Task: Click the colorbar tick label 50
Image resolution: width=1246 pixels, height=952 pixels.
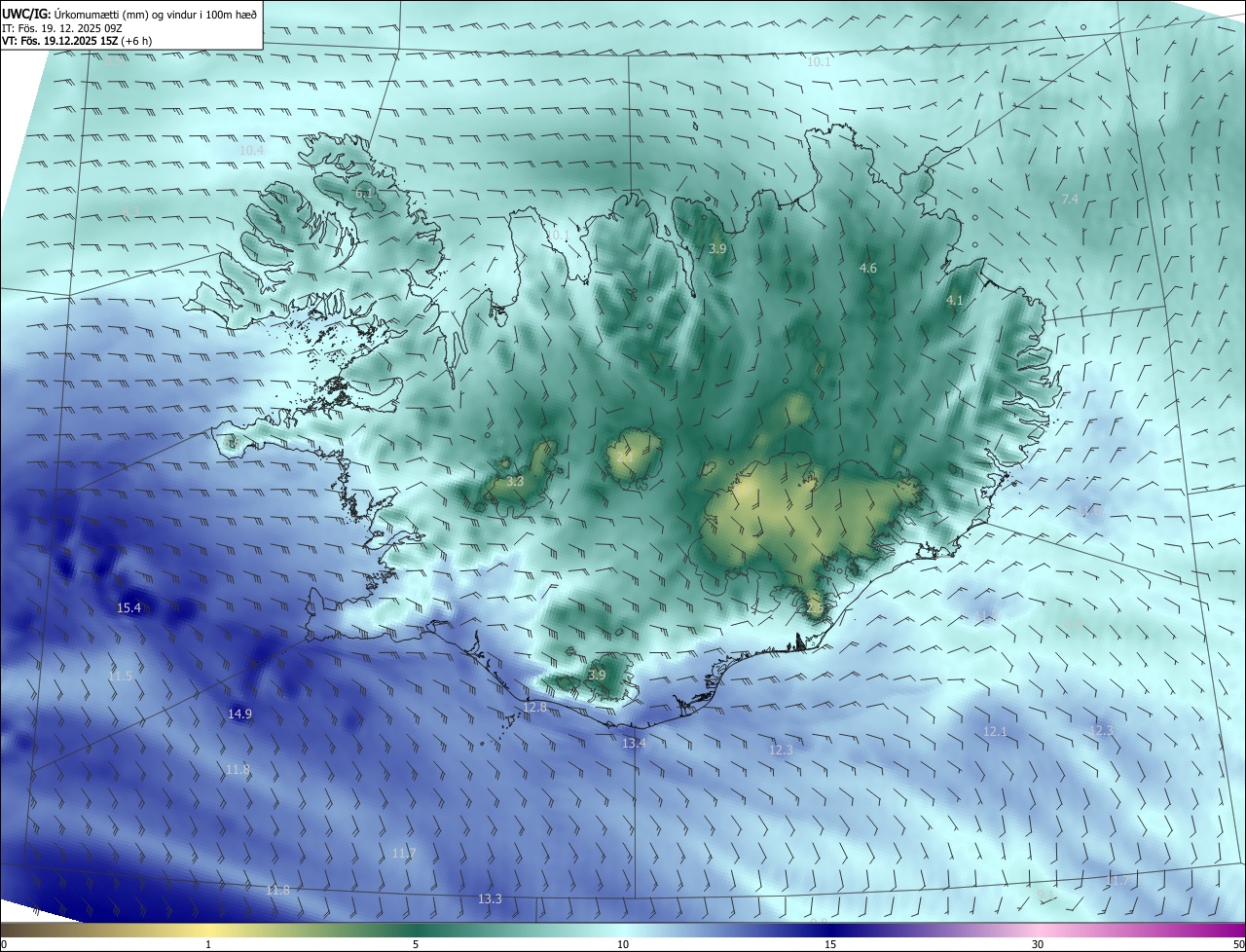Action: click(1238, 944)
